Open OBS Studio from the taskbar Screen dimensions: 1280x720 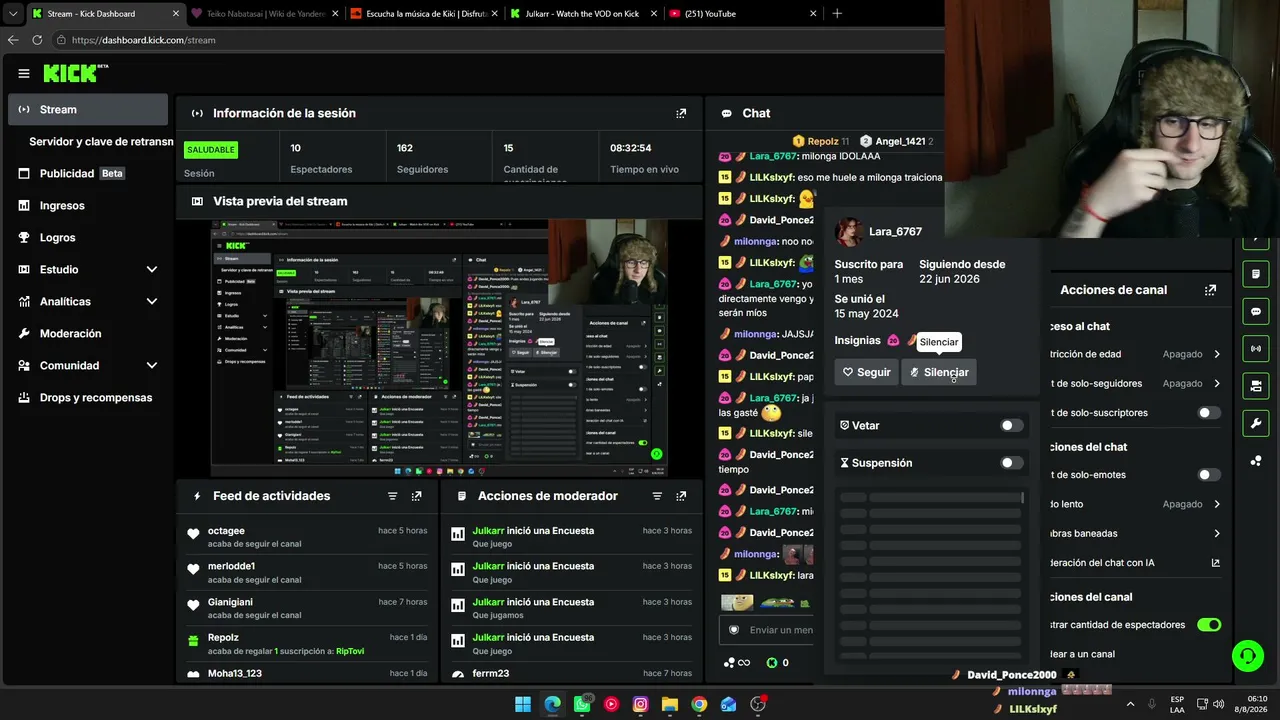(x=758, y=704)
